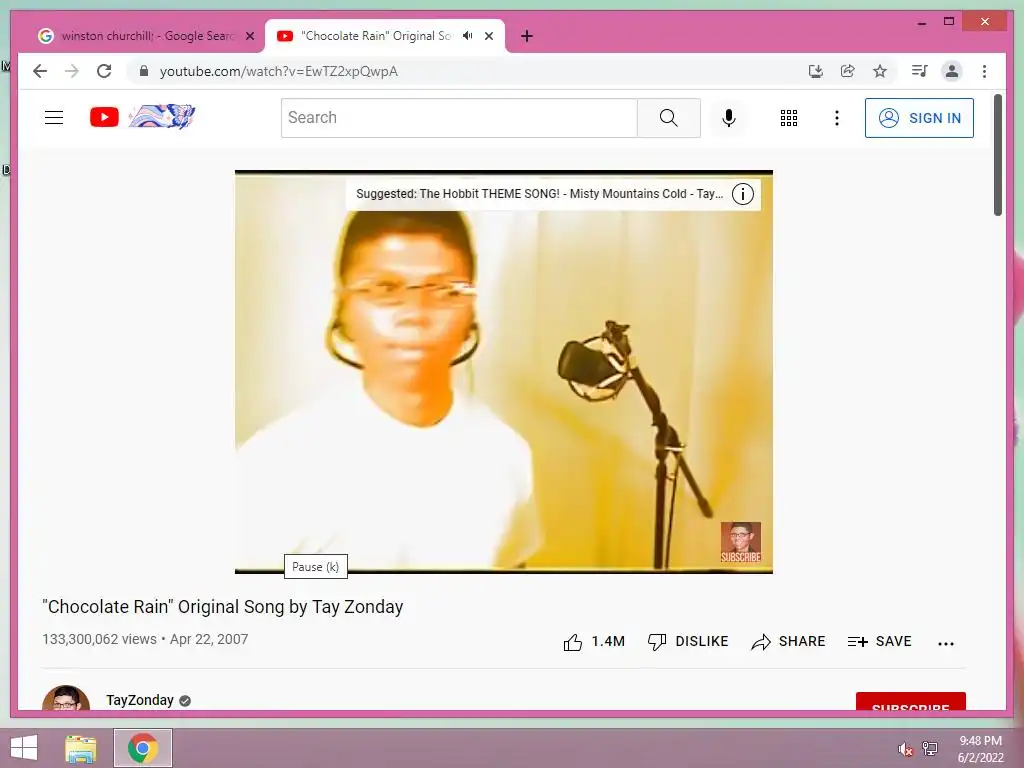Open YouTube settings three-dot menu
1024x768 pixels.
pos(837,118)
